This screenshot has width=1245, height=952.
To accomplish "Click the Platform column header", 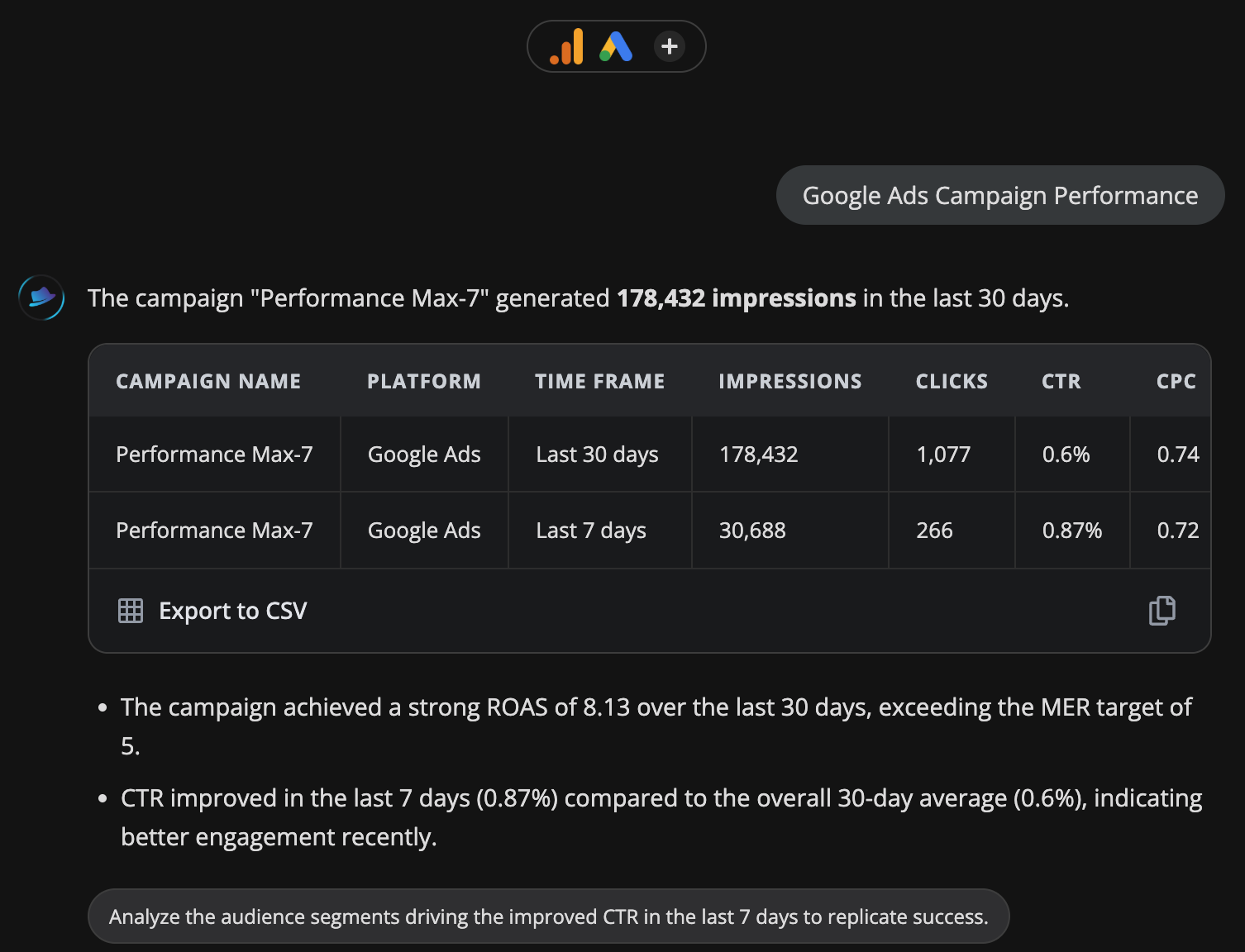I will tap(424, 381).
